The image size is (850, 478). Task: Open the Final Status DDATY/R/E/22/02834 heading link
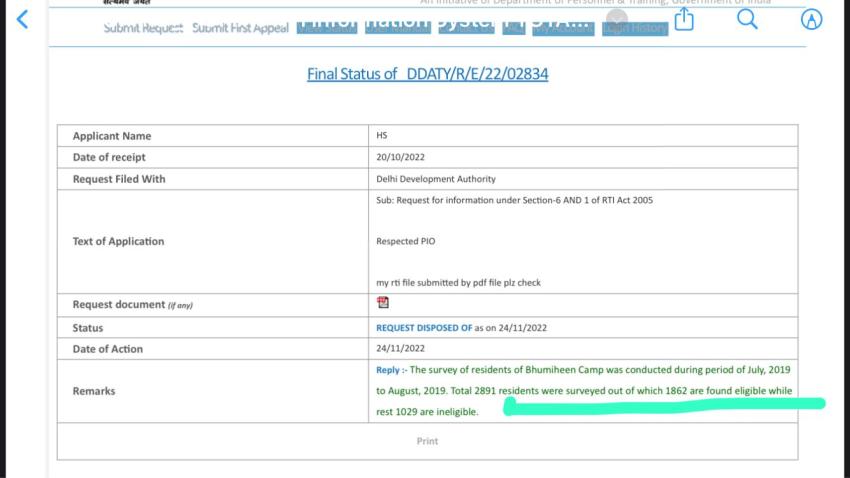427,74
